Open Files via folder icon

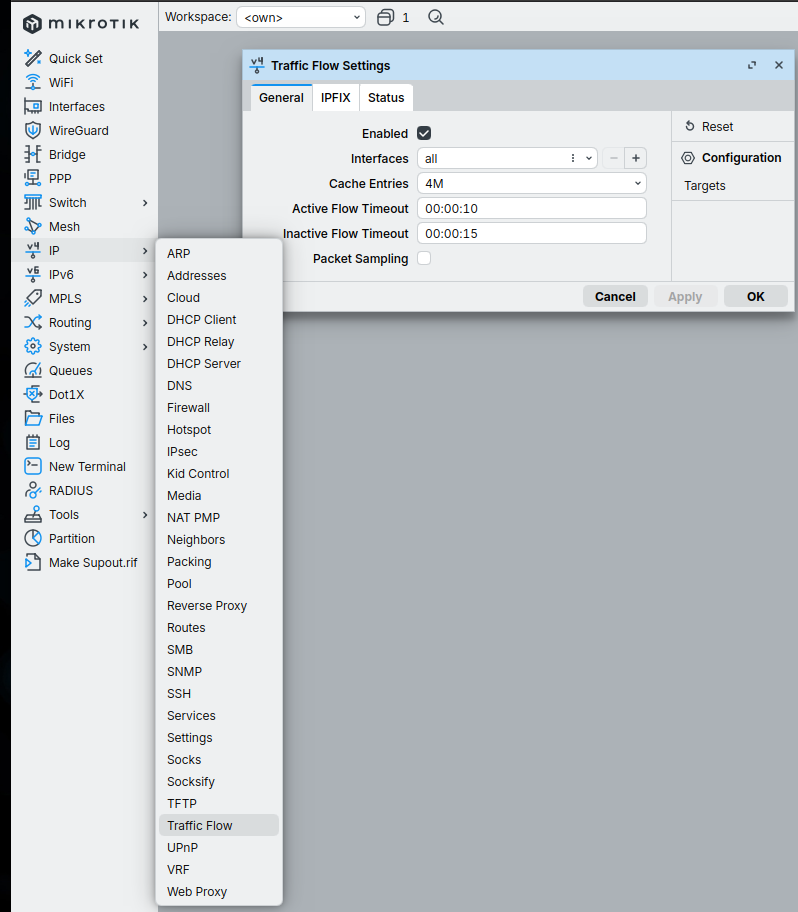tap(33, 418)
